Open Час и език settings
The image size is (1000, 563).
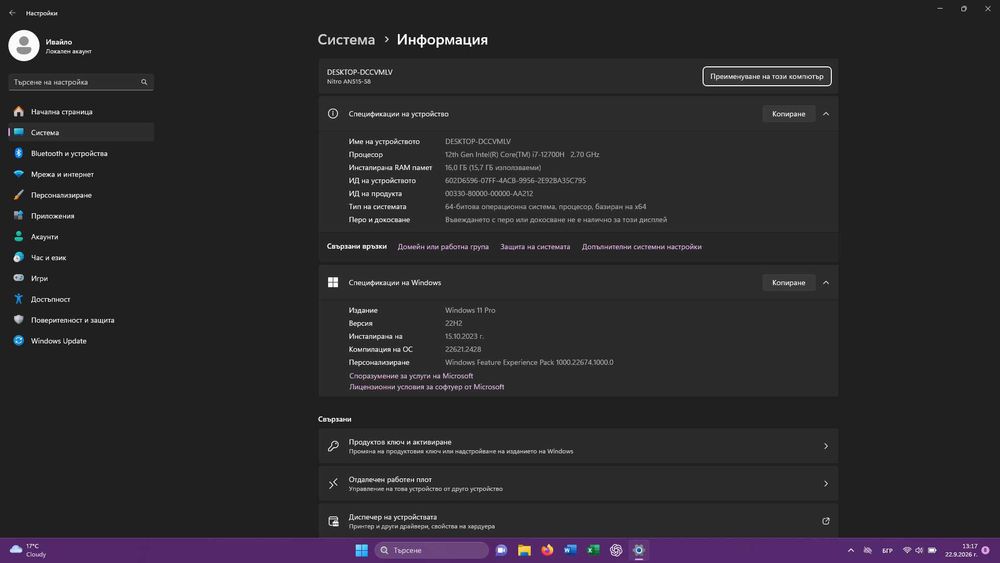point(81,258)
